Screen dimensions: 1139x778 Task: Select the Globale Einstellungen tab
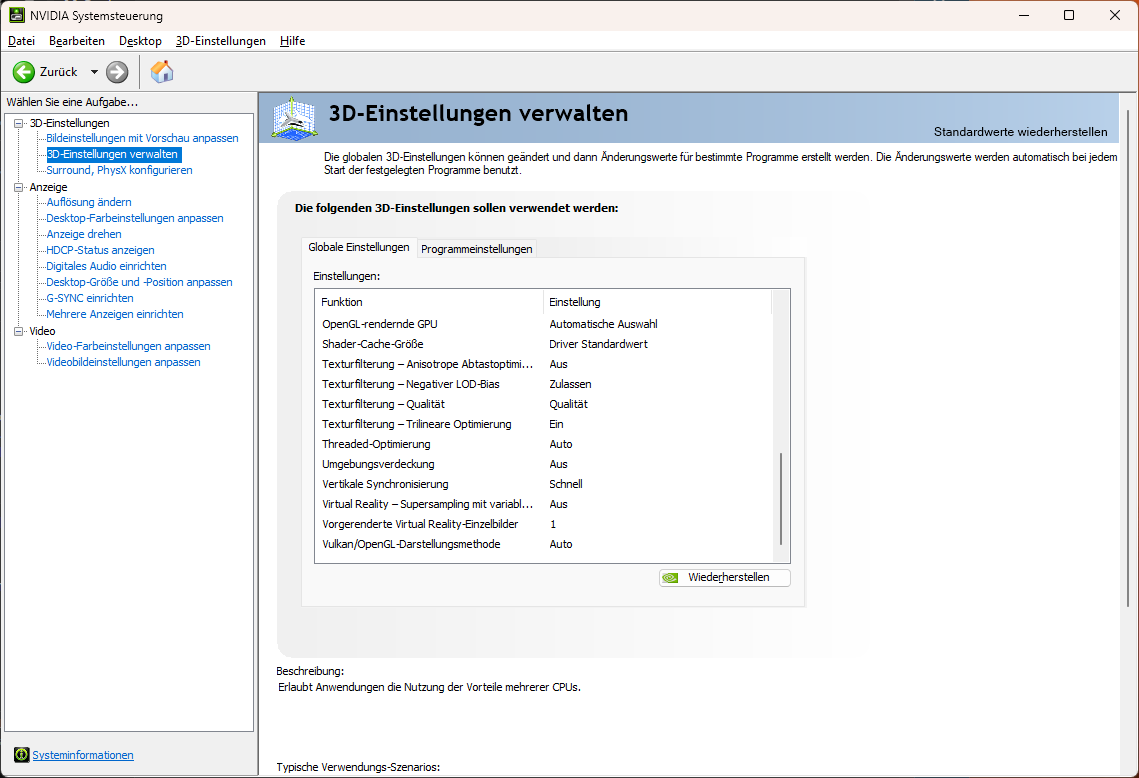[x=359, y=247]
